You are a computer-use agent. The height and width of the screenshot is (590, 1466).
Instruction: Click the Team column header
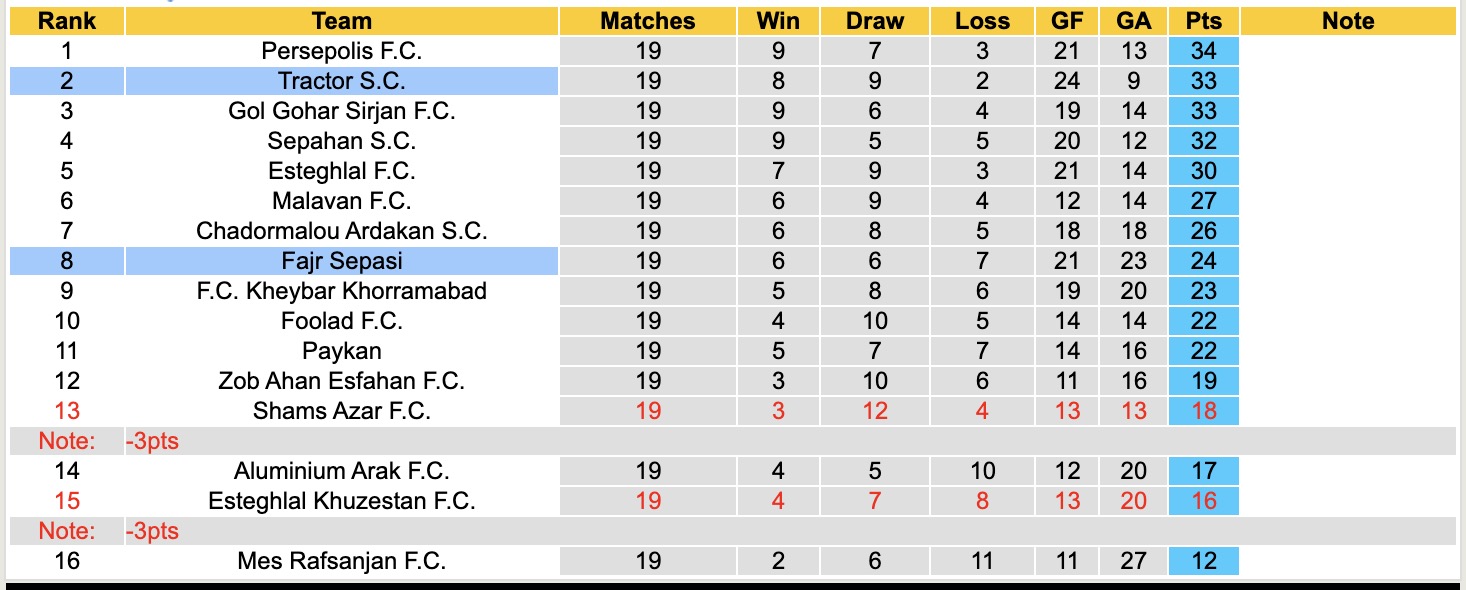341,21
